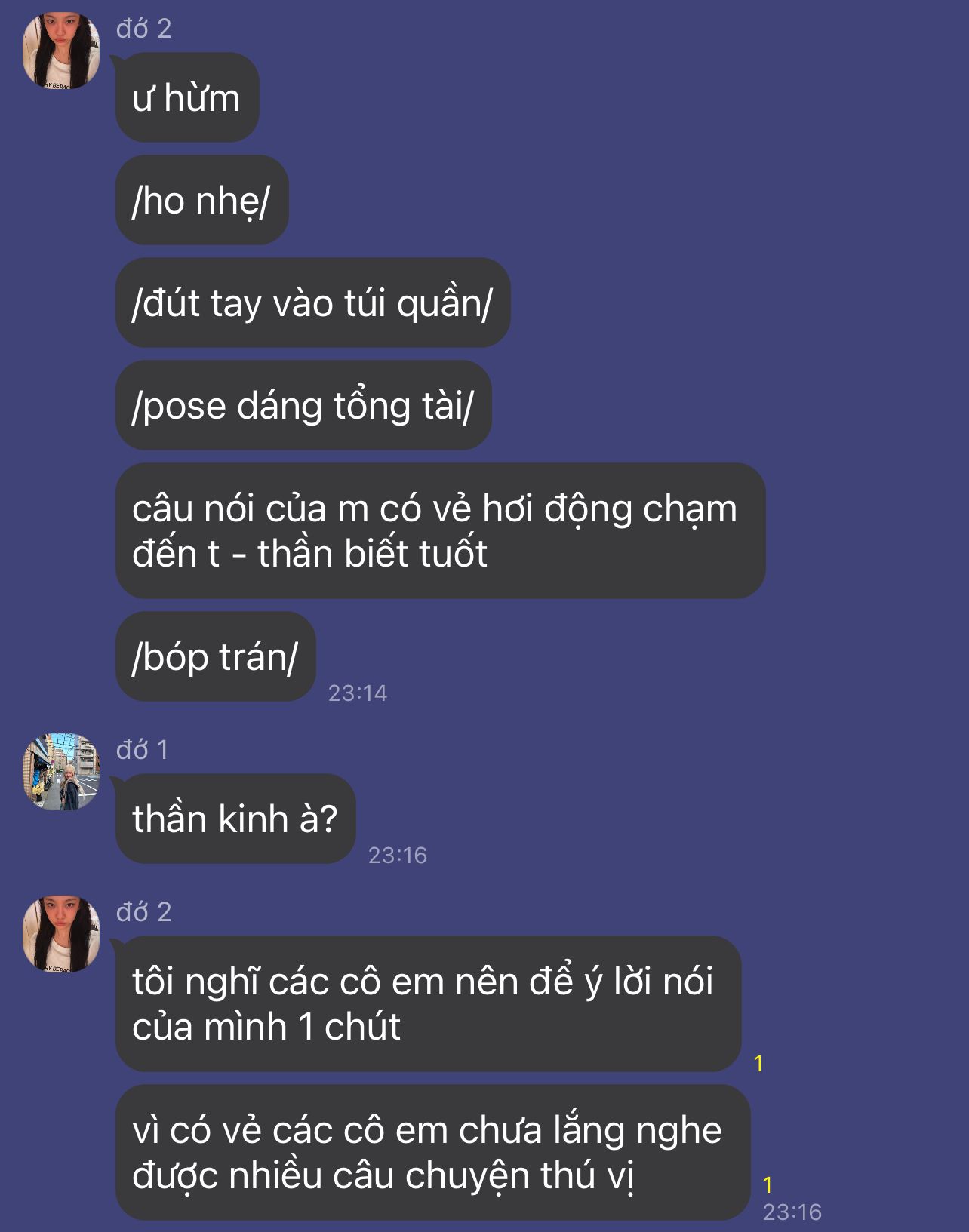969x1232 pixels.
Task: Click the yellow read count beside last message
Action: 768,1184
